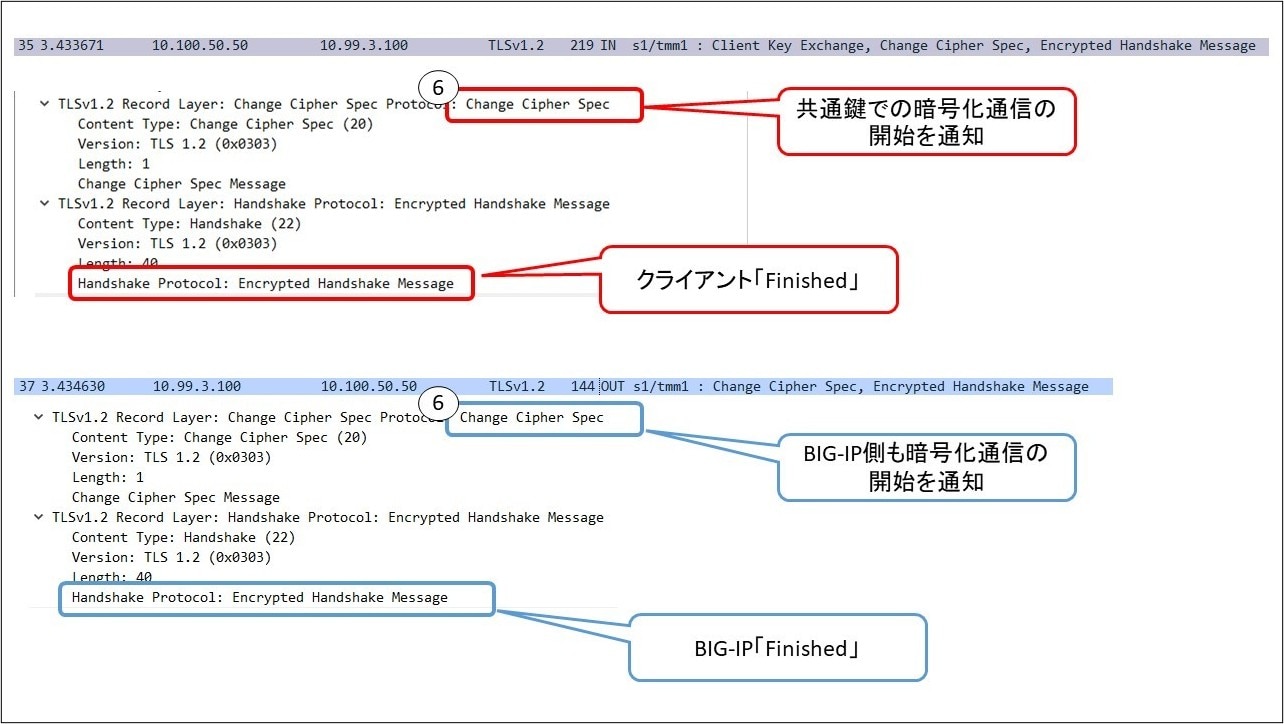Select Change Cipher Spec Message line in packet 37

pos(175,498)
